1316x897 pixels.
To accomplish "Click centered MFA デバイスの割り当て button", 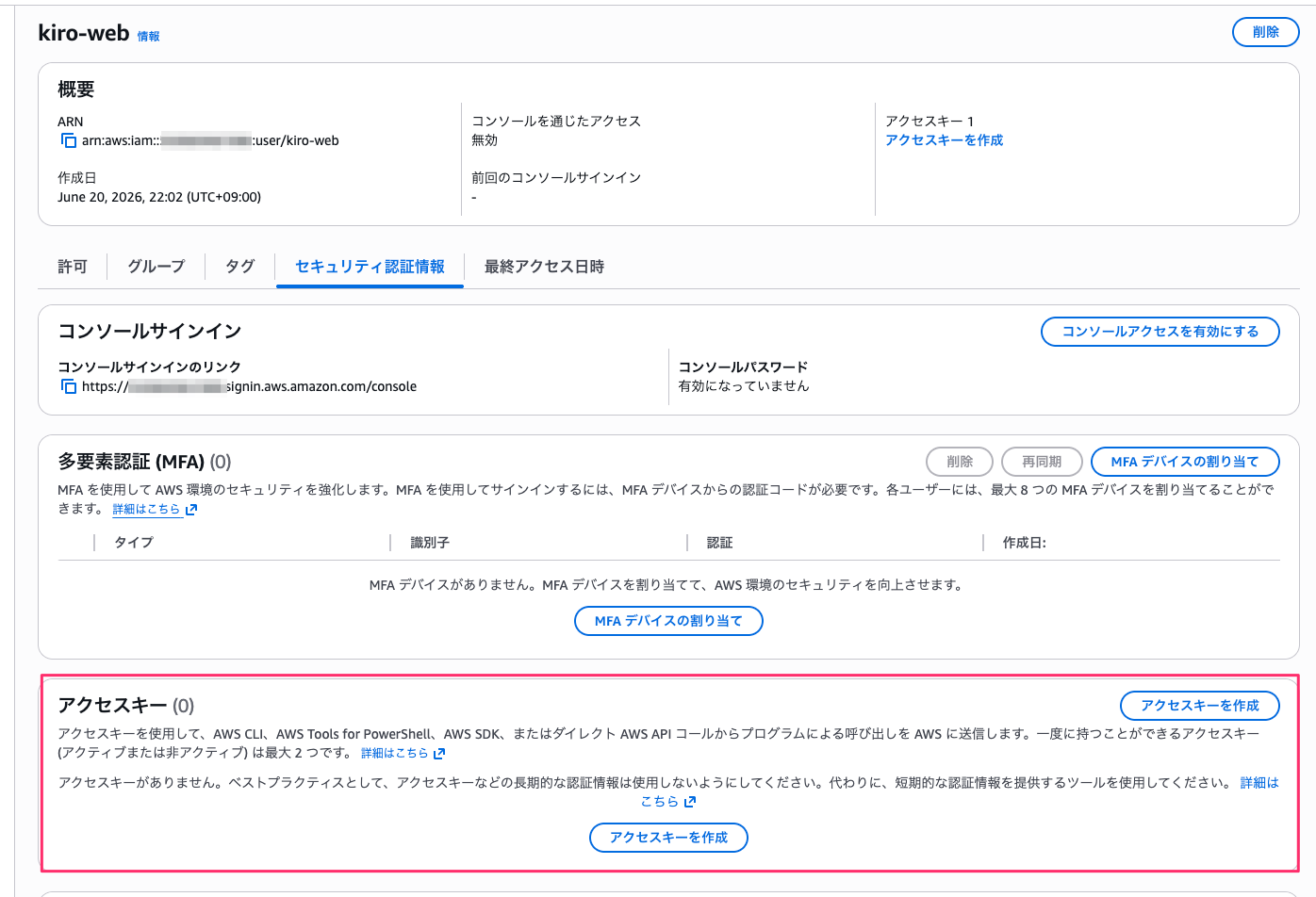I will [668, 621].
